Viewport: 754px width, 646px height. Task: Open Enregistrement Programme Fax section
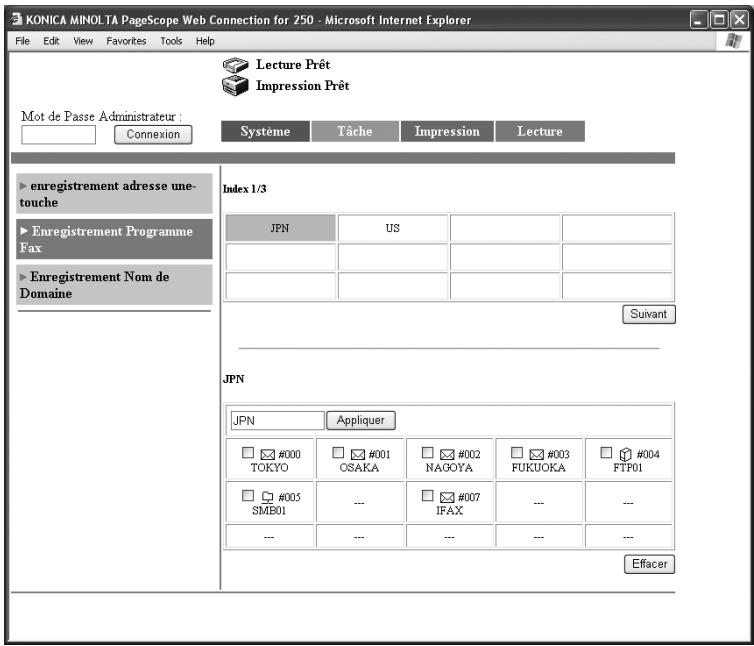coord(114,239)
